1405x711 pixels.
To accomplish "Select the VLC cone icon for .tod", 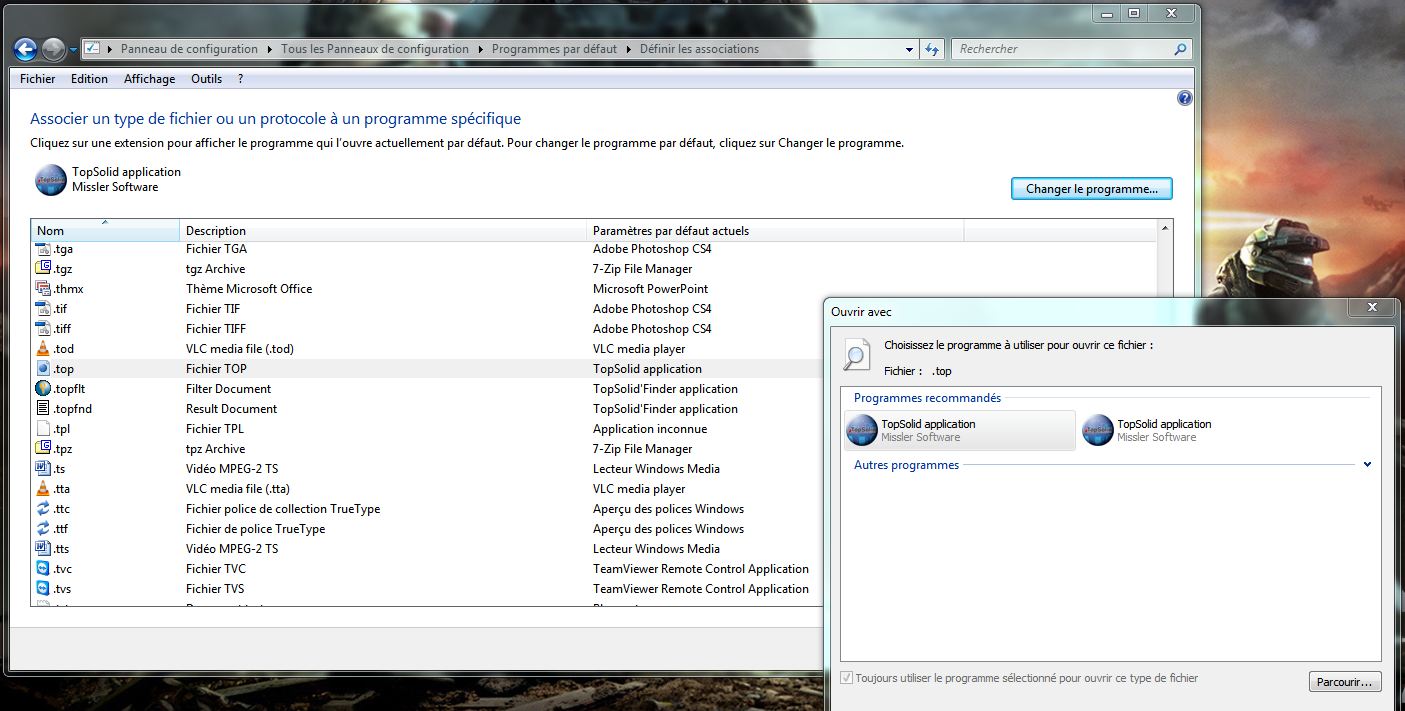I will click(x=43, y=349).
